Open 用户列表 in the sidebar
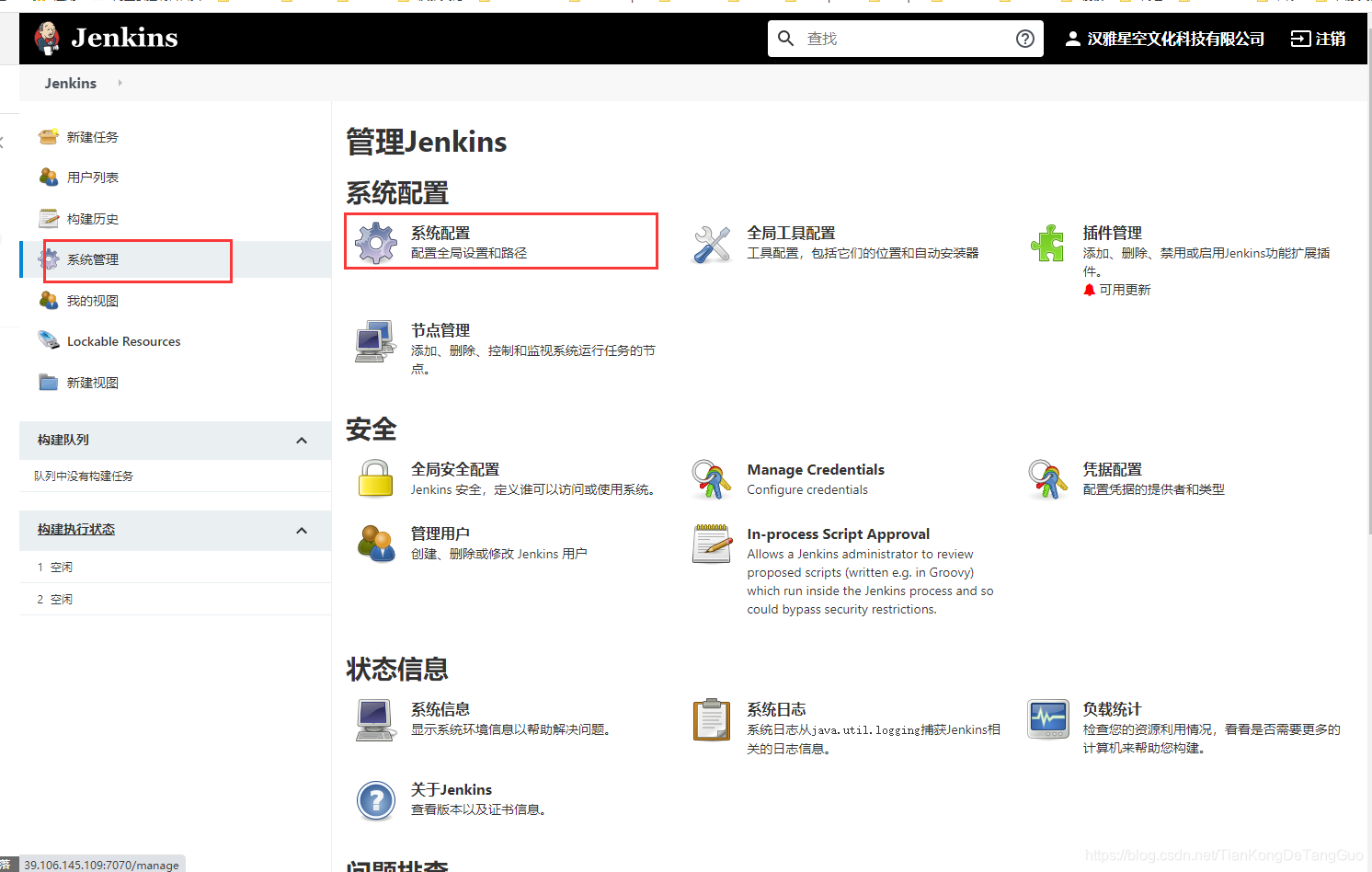 [93, 178]
